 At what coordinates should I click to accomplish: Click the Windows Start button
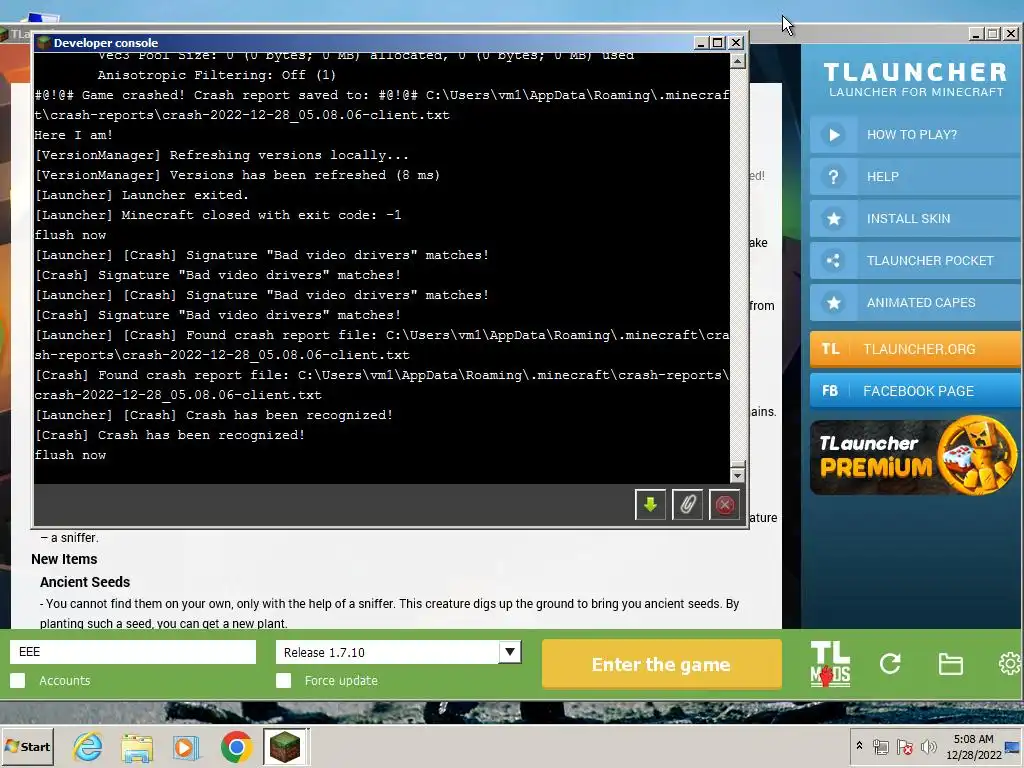point(27,747)
